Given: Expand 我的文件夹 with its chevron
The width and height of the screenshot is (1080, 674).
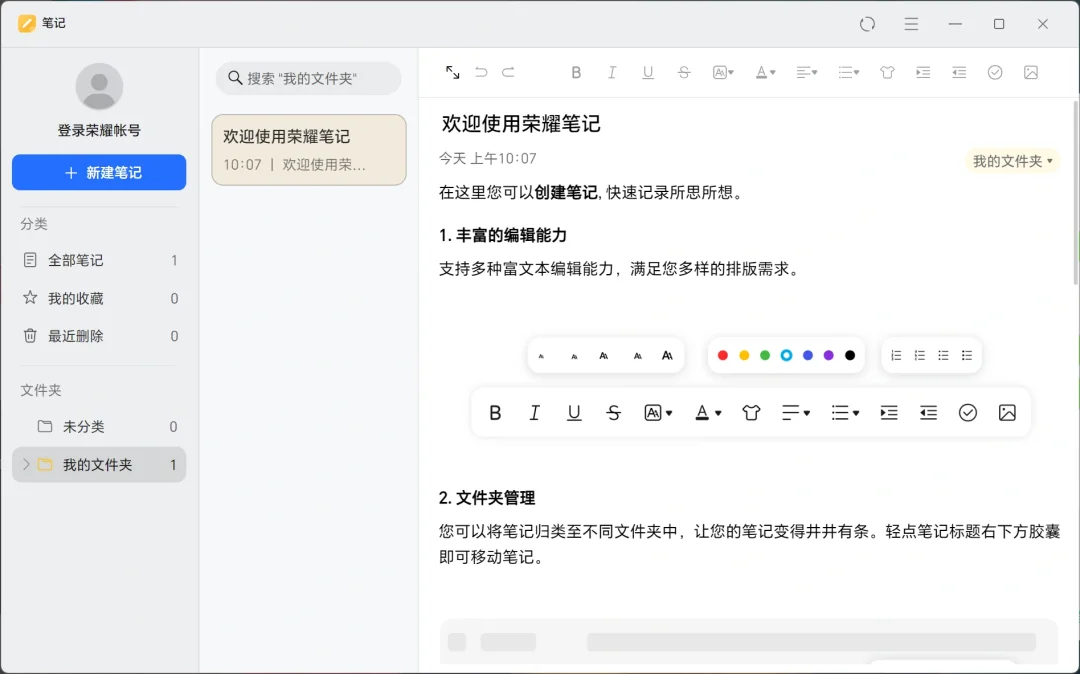Looking at the screenshot, I should coord(26,465).
